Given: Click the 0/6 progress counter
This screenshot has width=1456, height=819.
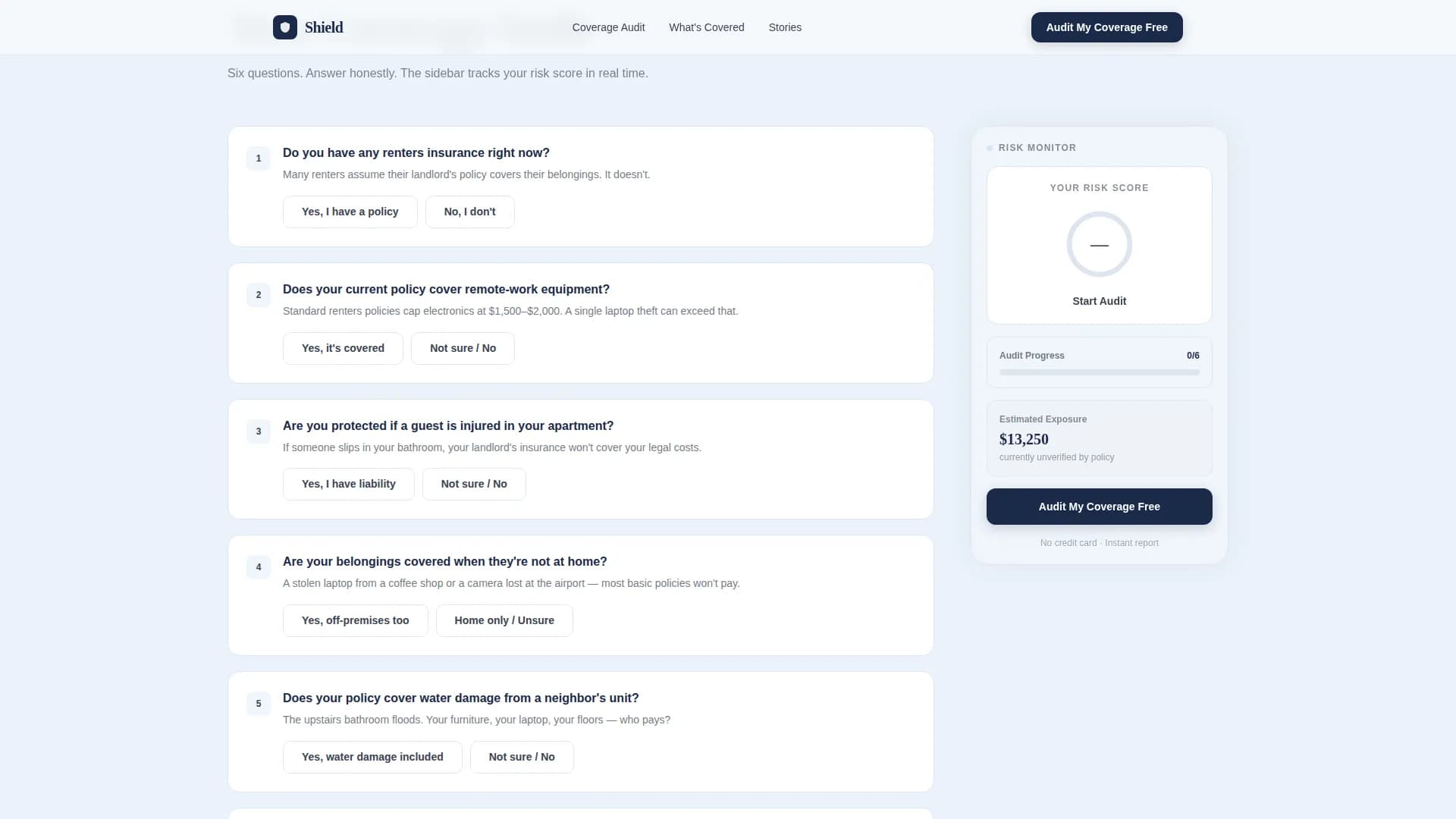Looking at the screenshot, I should 1193,356.
